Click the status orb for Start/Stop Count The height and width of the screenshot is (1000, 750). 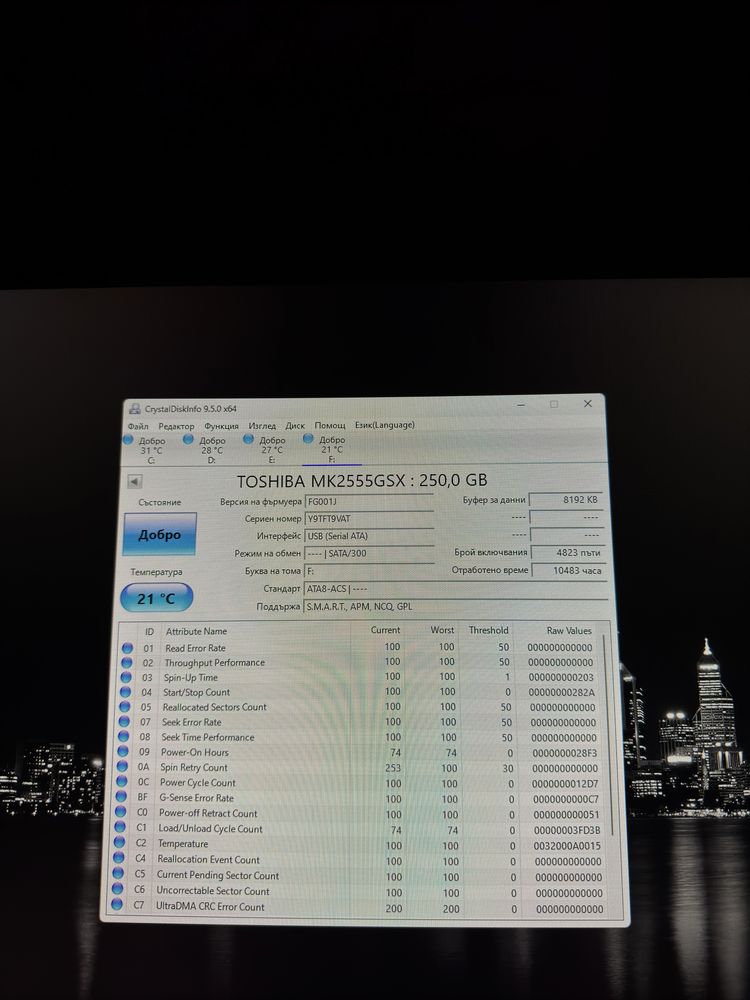126,692
